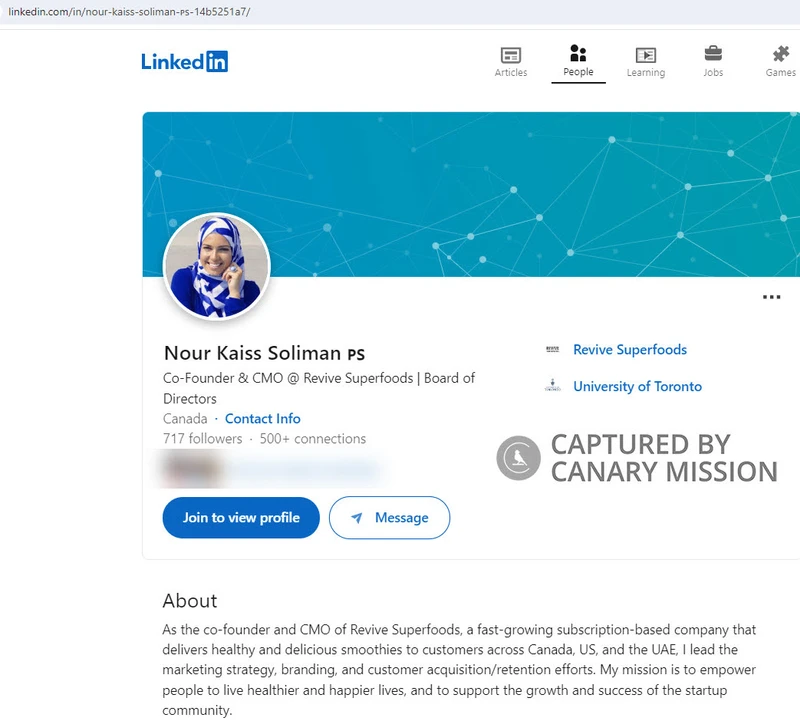Viewport: 800px width, 721px height.
Task: Open the Revive Superfoods company link
Action: 630,350
